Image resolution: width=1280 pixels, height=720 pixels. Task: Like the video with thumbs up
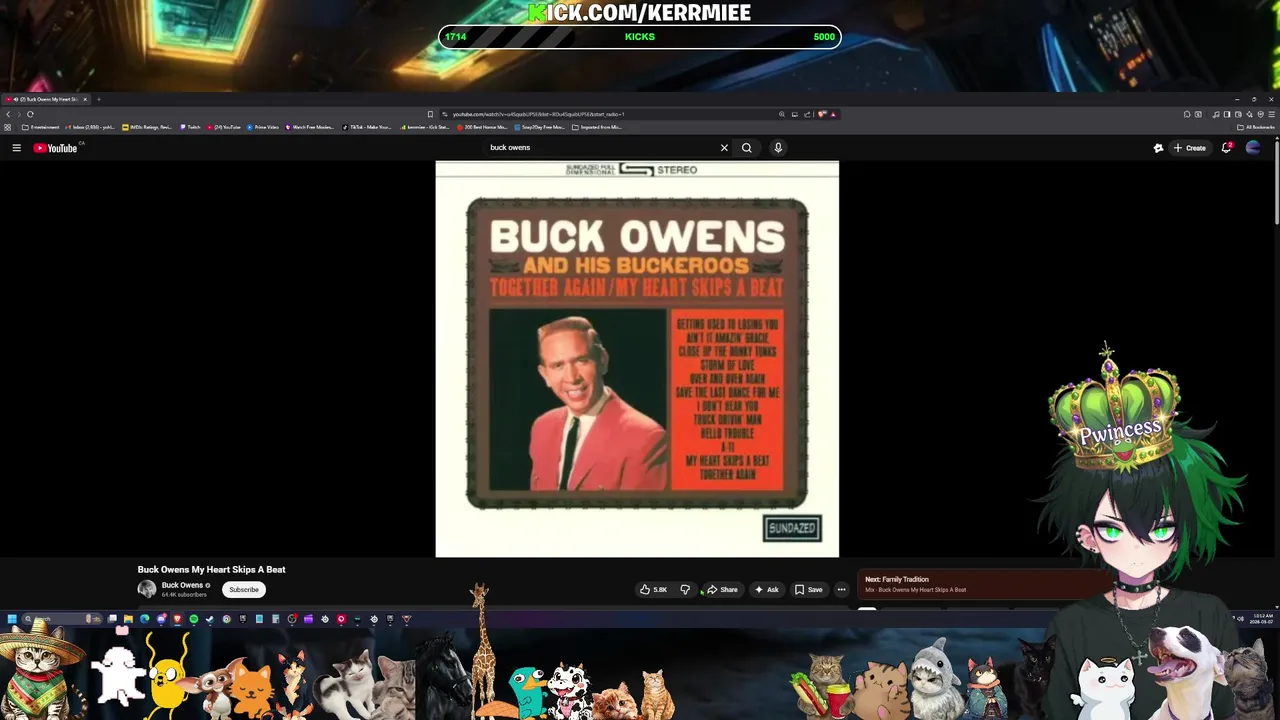tap(653, 590)
